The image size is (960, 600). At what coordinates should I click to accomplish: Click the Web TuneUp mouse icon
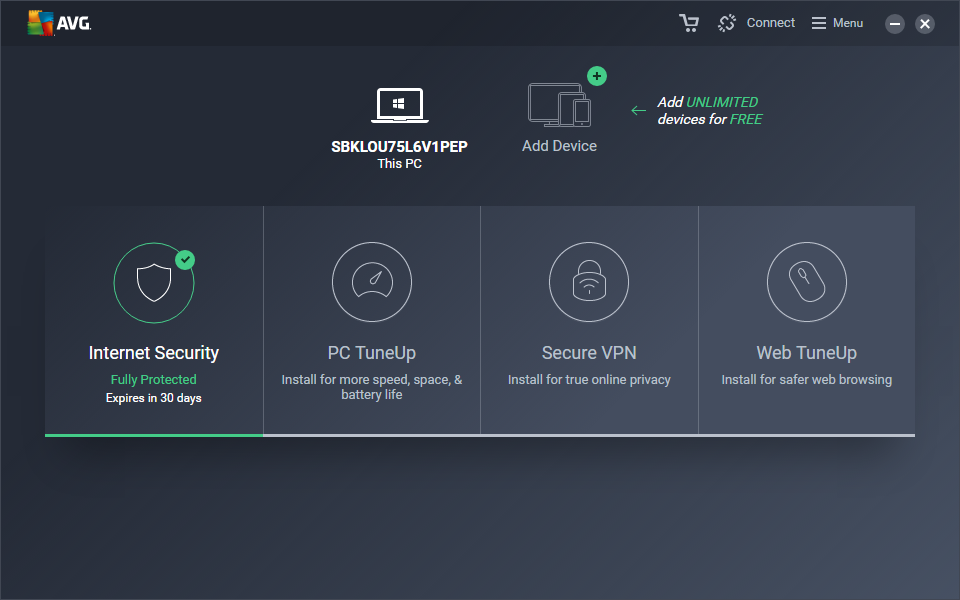tap(806, 282)
